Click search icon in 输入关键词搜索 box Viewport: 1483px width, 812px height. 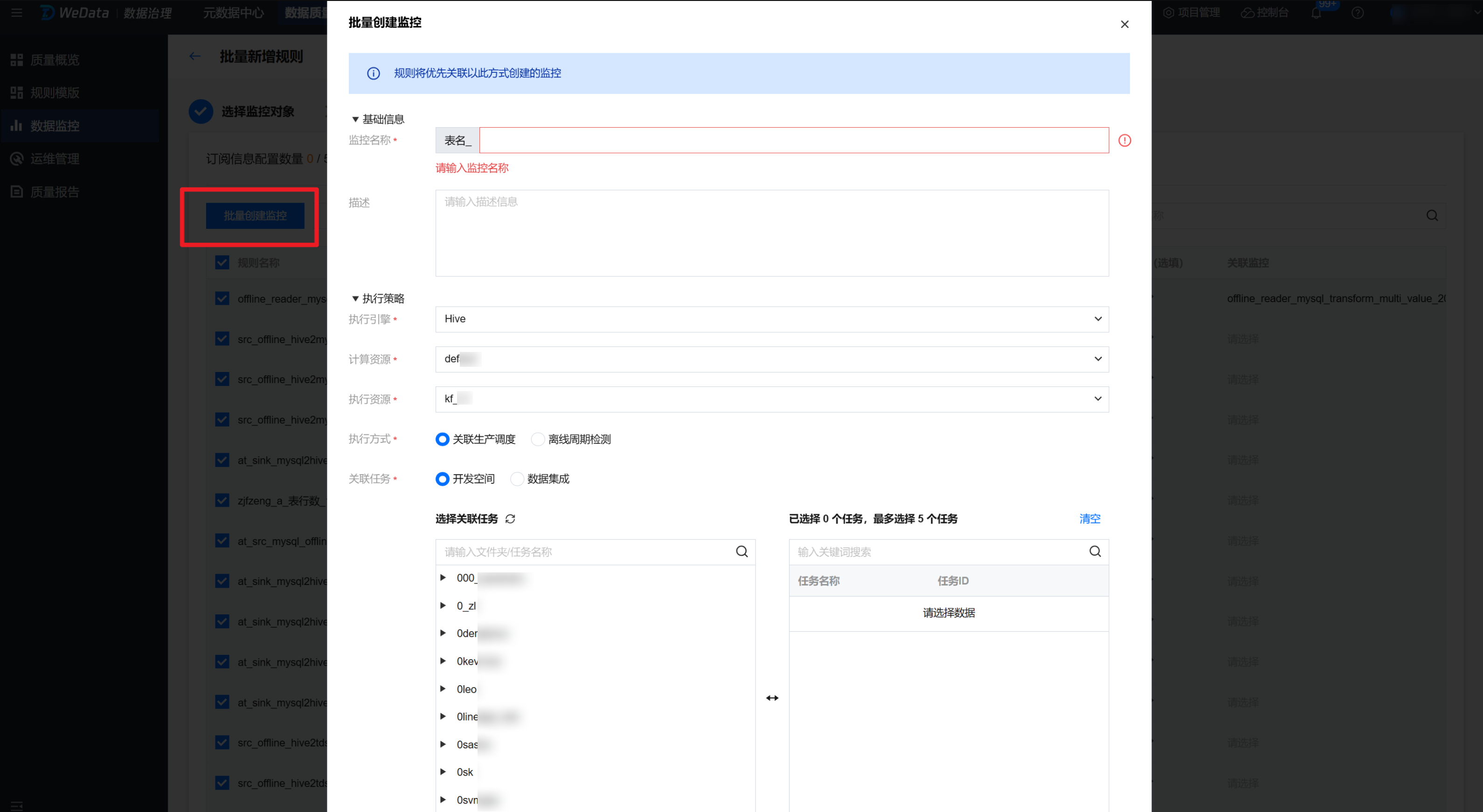[x=1095, y=551]
